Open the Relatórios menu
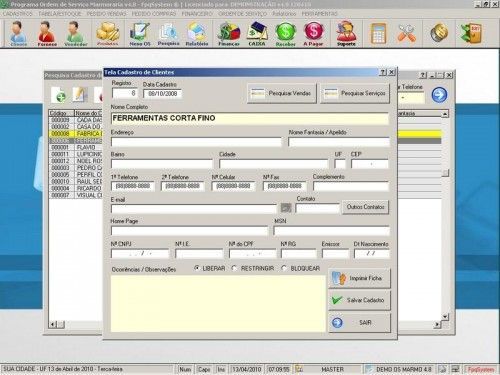The image size is (500, 375). click(x=284, y=14)
